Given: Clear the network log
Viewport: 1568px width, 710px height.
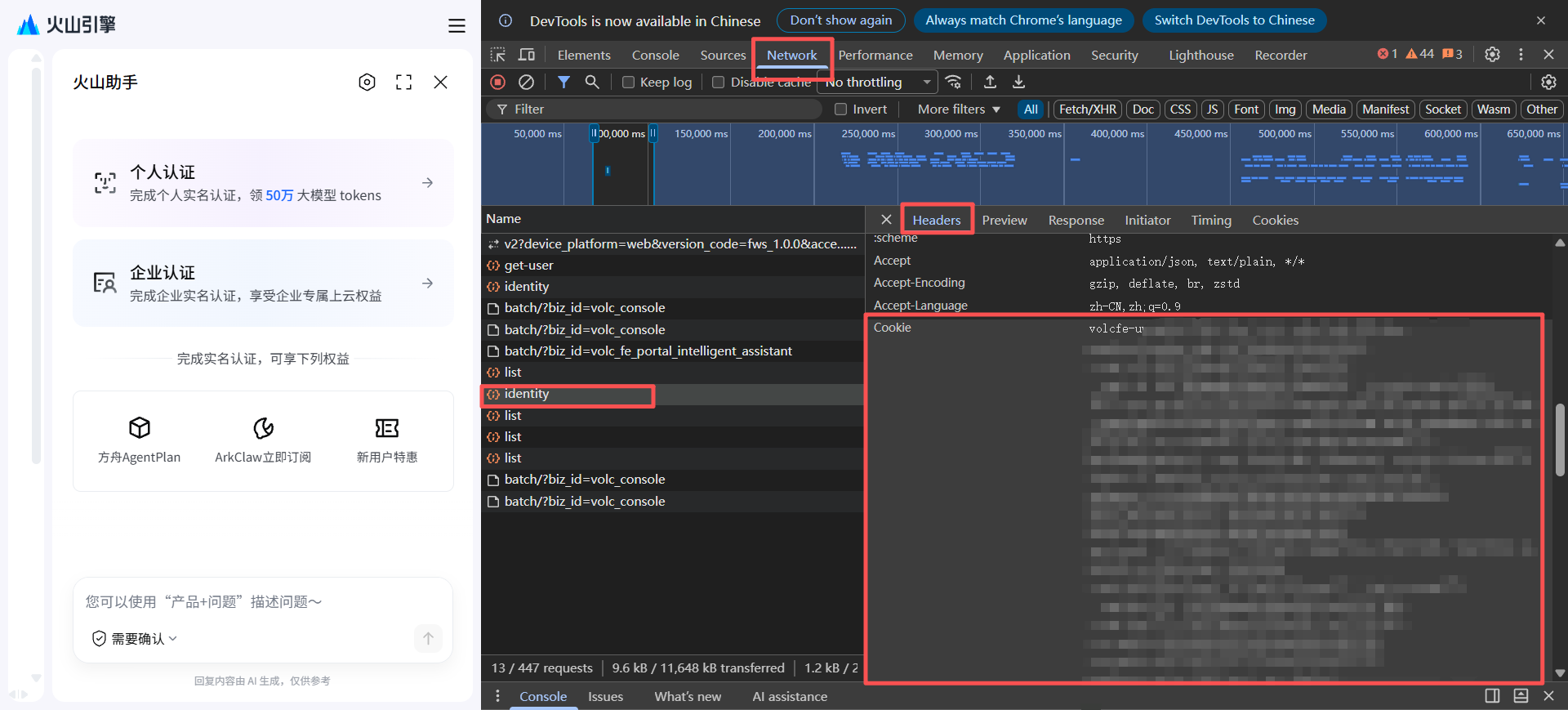Looking at the screenshot, I should tap(527, 82).
